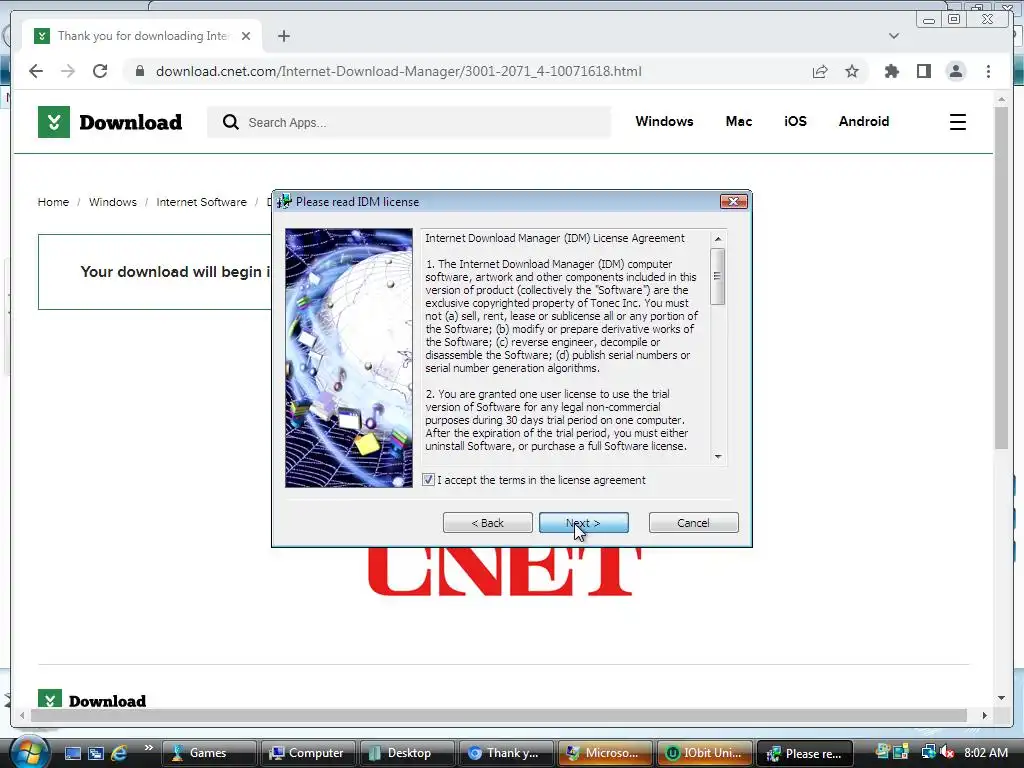Click the Windows breadcrumb link
The height and width of the screenshot is (768, 1024).
[x=112, y=202]
